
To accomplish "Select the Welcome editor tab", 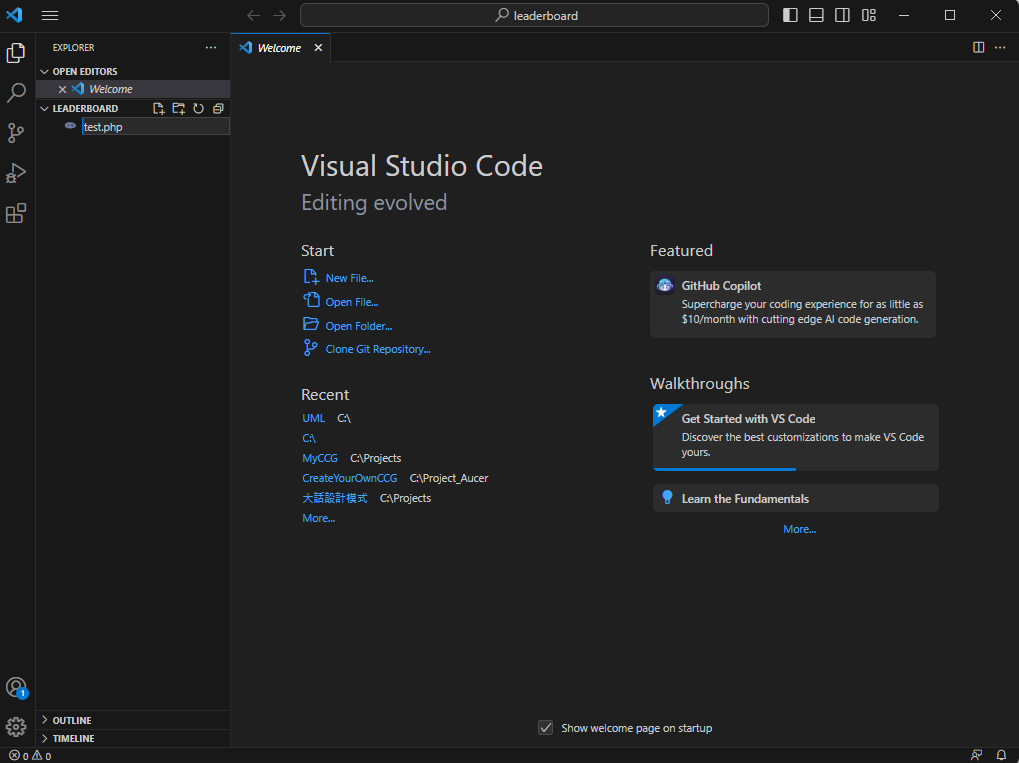I will pos(278,47).
